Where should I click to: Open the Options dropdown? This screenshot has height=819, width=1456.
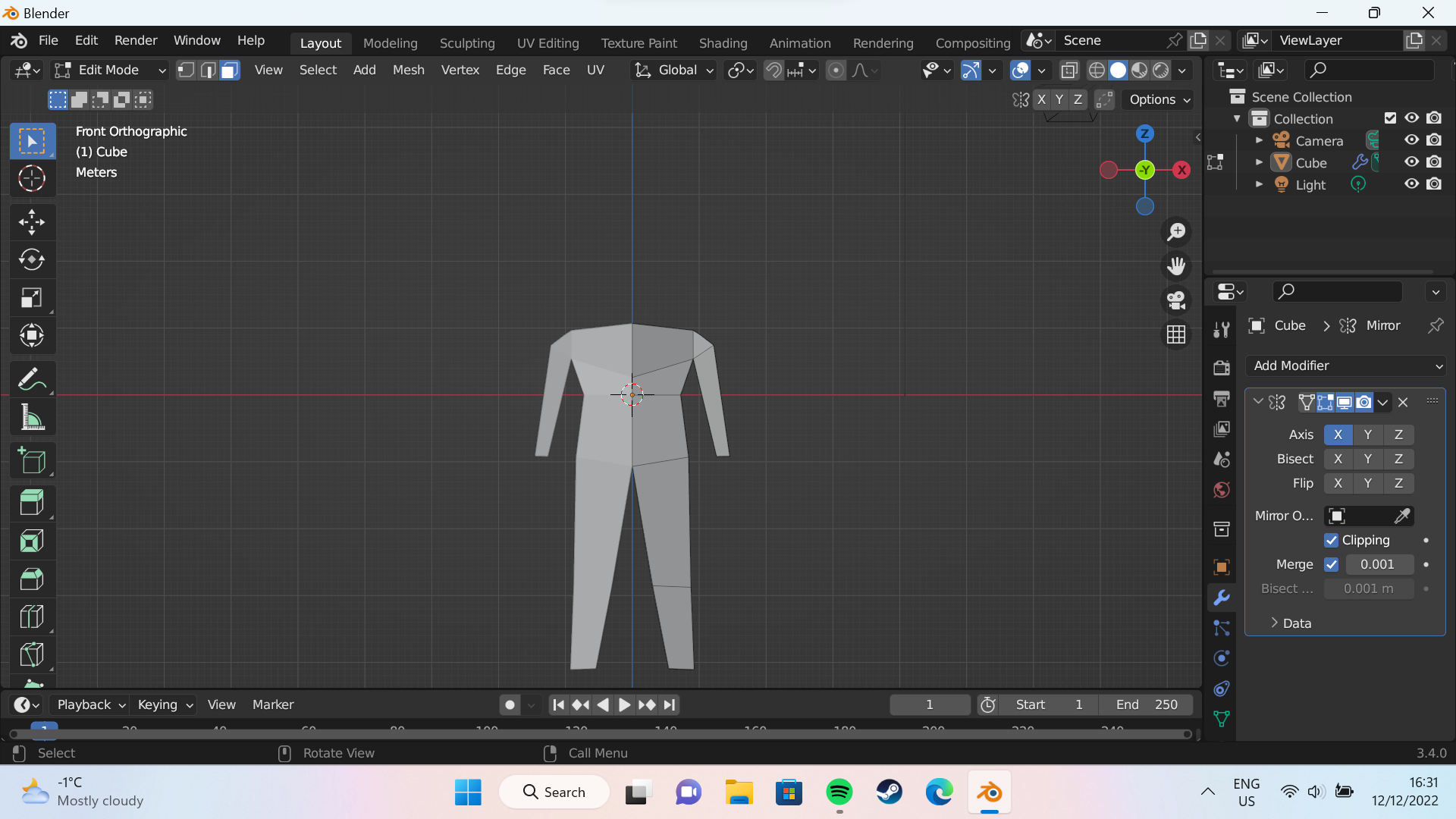click(x=1159, y=99)
